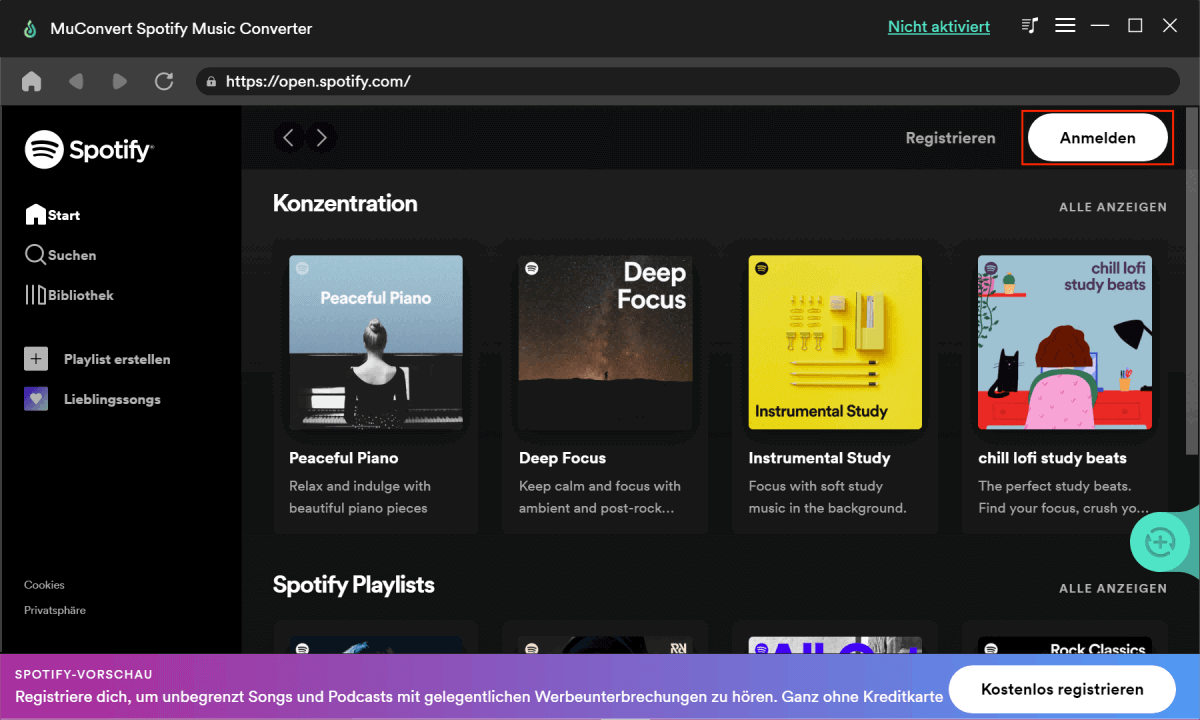This screenshot has height=720, width=1200.
Task: Navigate forward with the browser forward arrow
Action: point(120,81)
